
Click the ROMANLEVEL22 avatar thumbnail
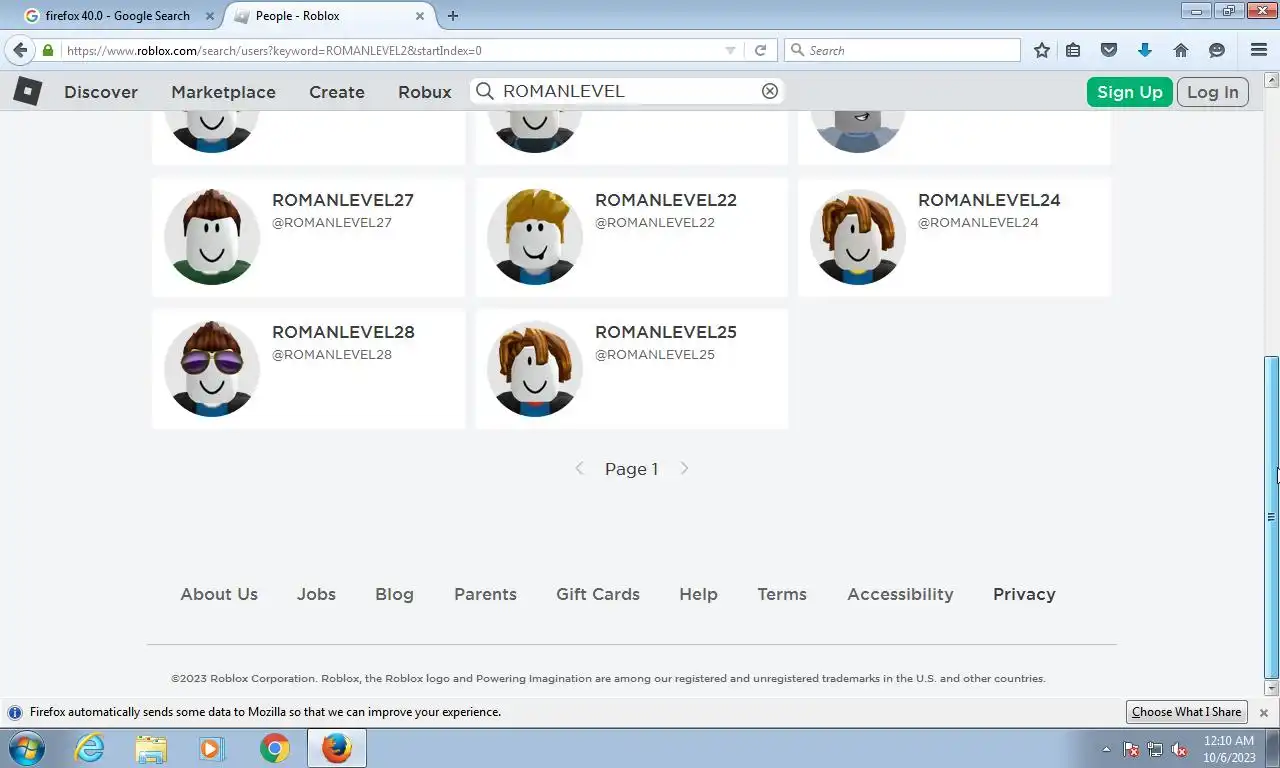pyautogui.click(x=535, y=237)
